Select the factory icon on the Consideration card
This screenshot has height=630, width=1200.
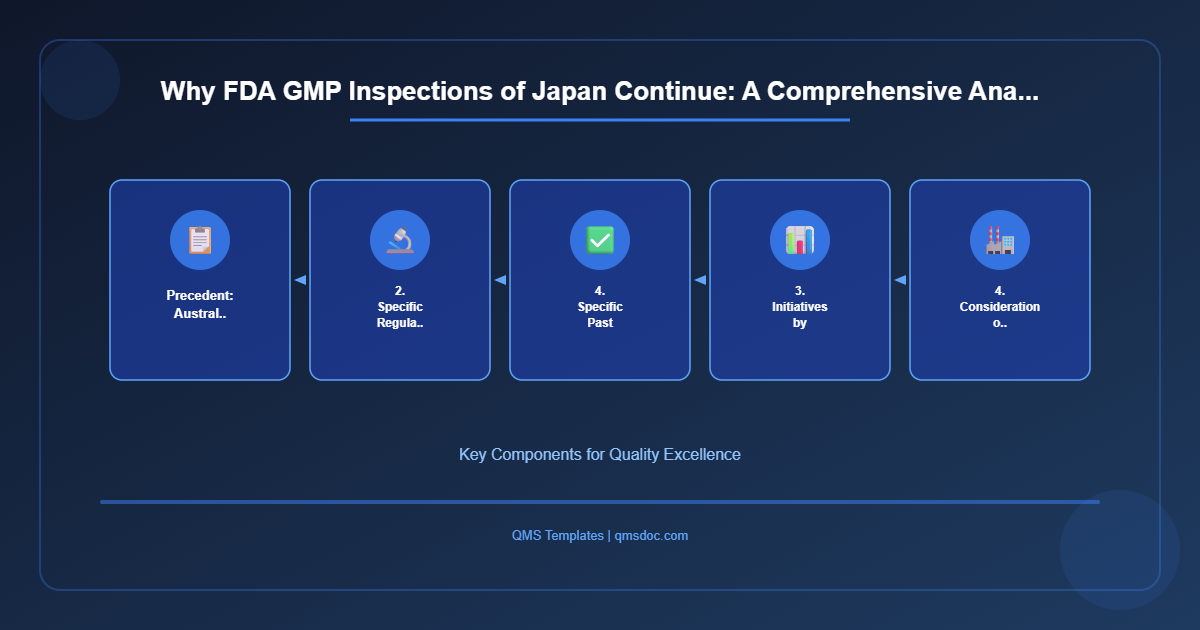(x=1000, y=240)
